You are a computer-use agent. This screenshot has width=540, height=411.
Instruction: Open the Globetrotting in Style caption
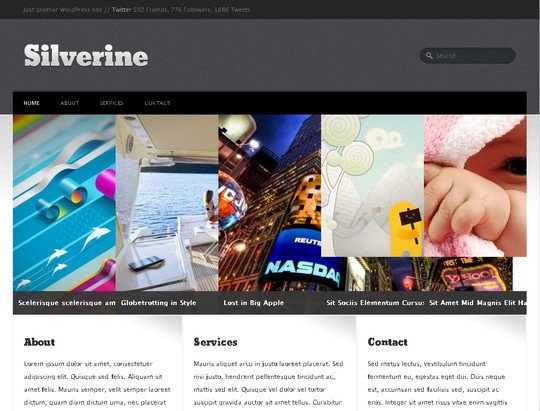pos(158,303)
